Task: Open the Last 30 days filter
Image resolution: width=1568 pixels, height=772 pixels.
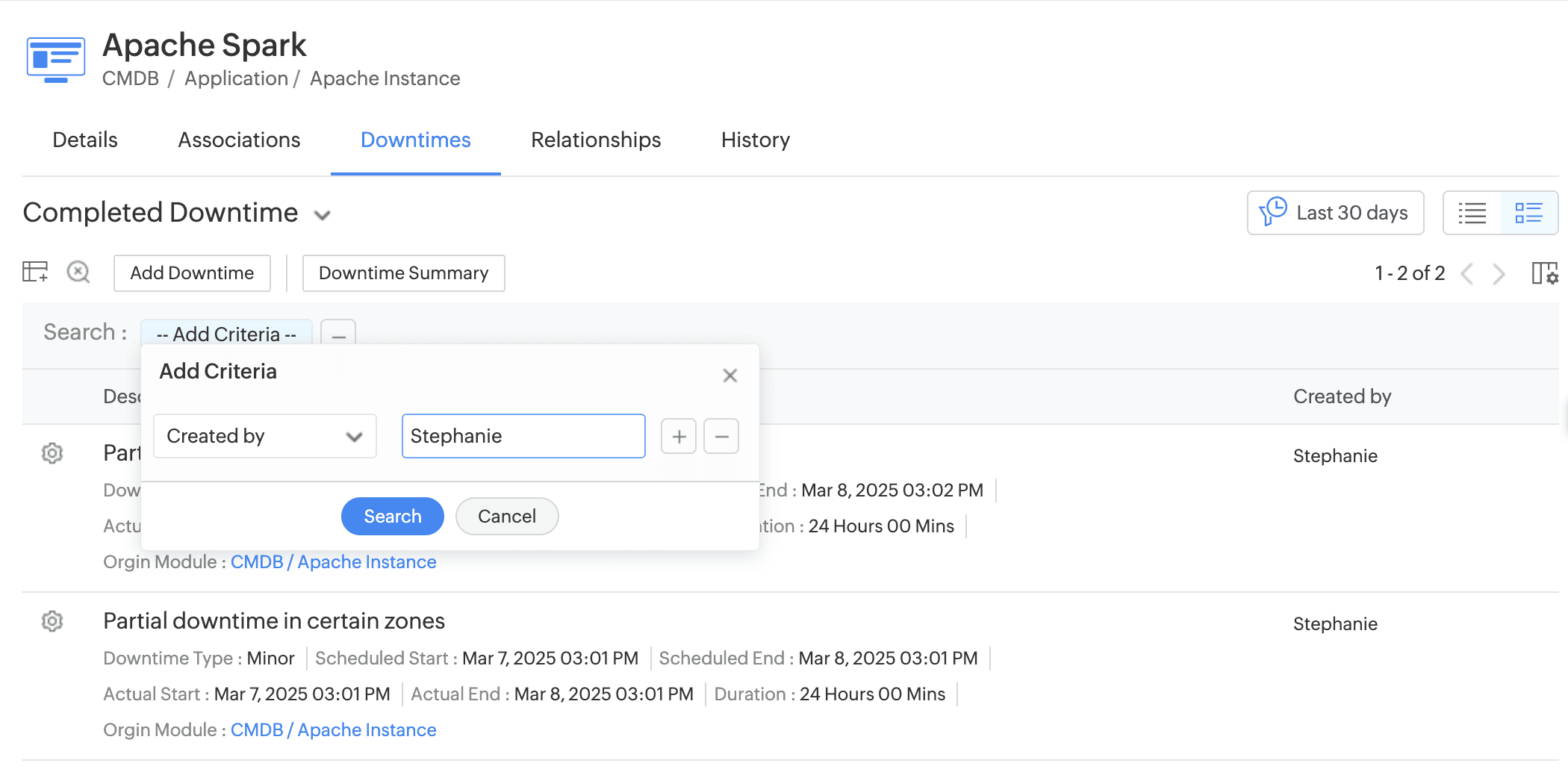Action: point(1335,214)
